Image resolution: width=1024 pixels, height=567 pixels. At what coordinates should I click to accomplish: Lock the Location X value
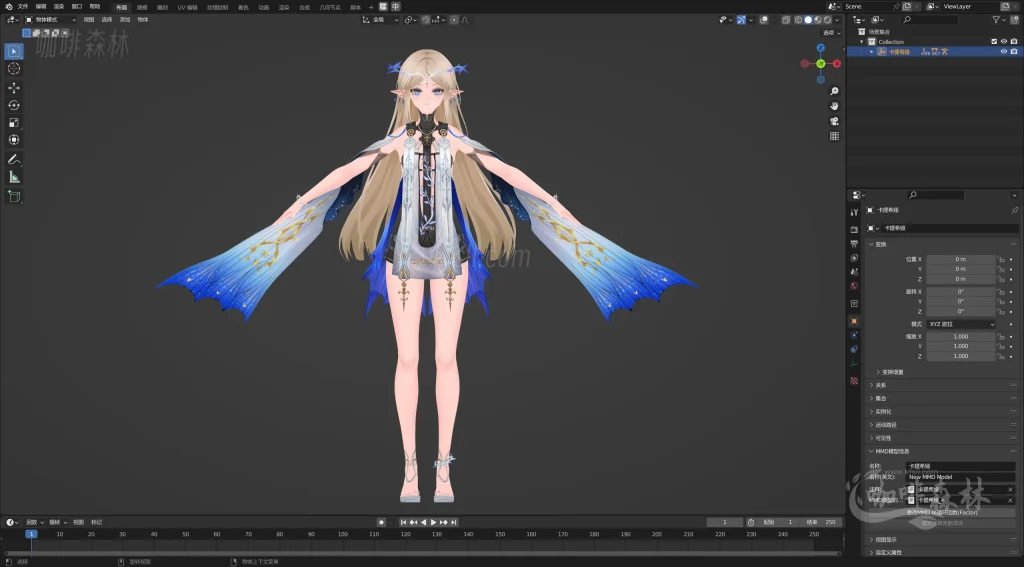[1000, 259]
